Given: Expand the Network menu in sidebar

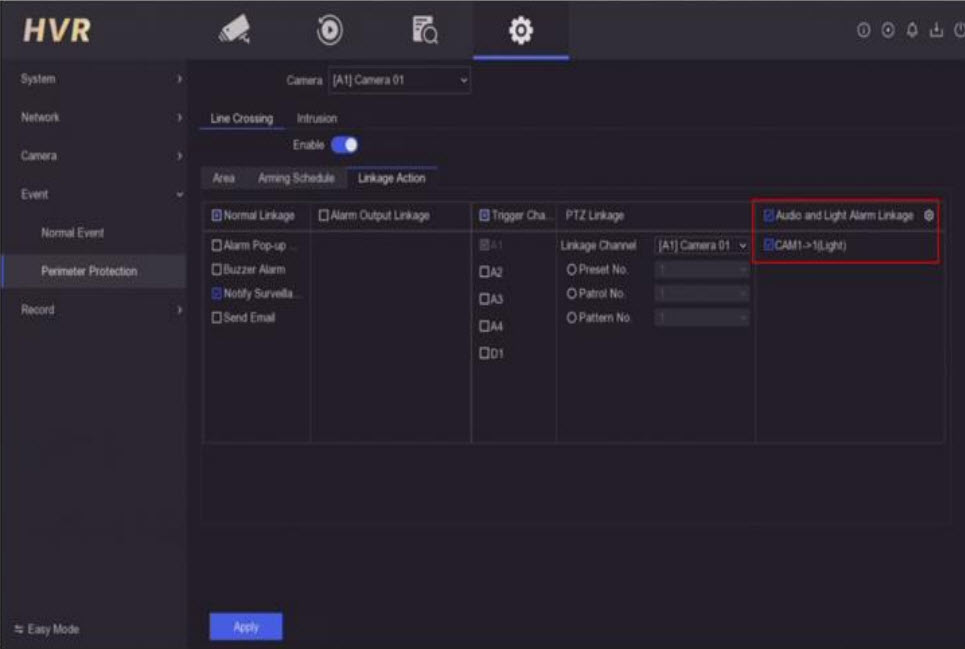Looking at the screenshot, I should point(93,117).
